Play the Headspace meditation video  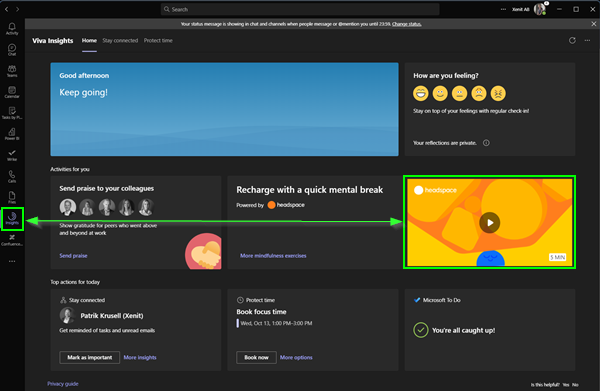click(x=490, y=223)
